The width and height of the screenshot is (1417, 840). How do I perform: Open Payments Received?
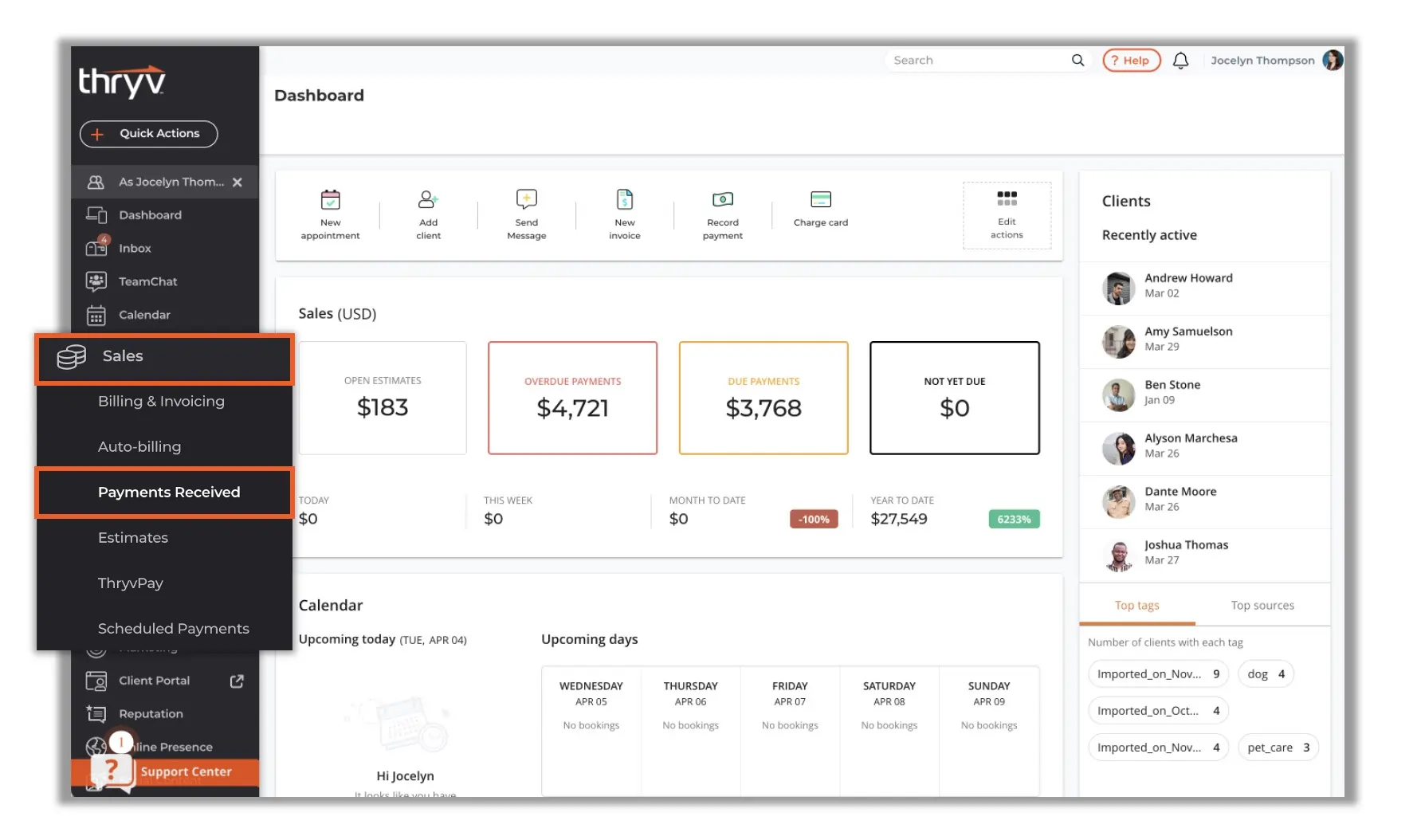click(165, 493)
